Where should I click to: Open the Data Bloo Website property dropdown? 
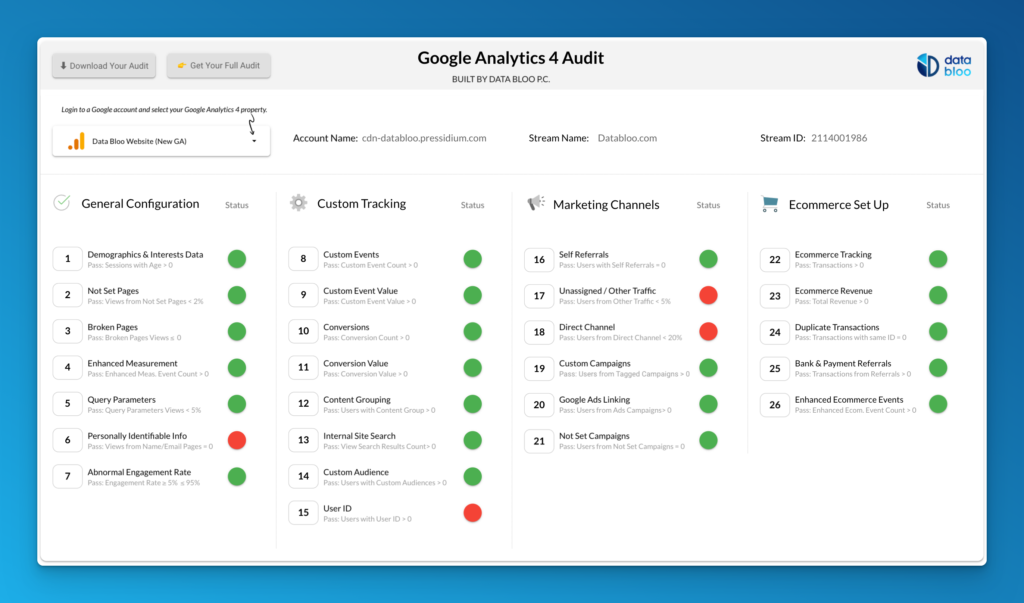click(x=160, y=141)
